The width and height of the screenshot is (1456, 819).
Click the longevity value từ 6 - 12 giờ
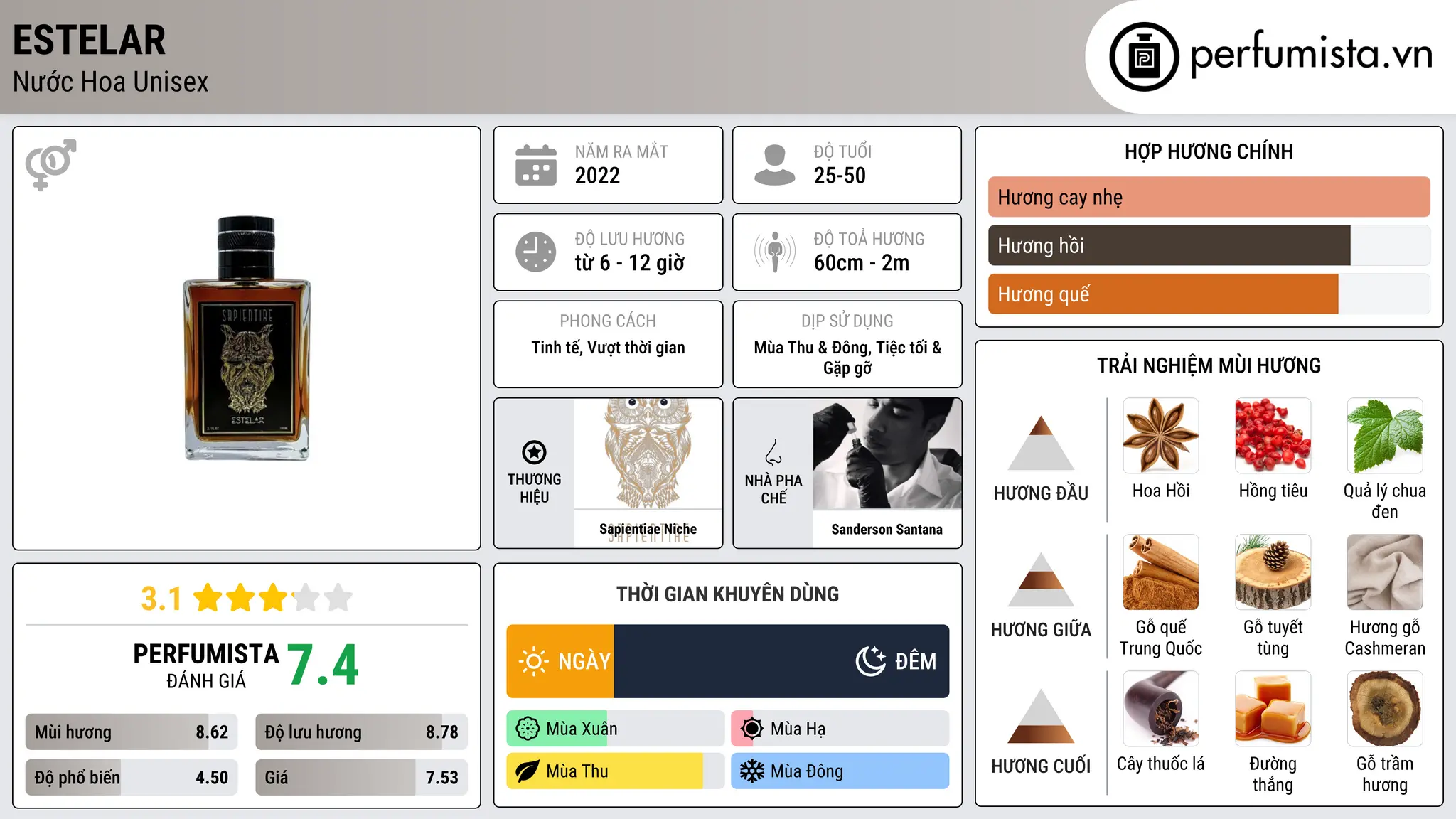629,263
